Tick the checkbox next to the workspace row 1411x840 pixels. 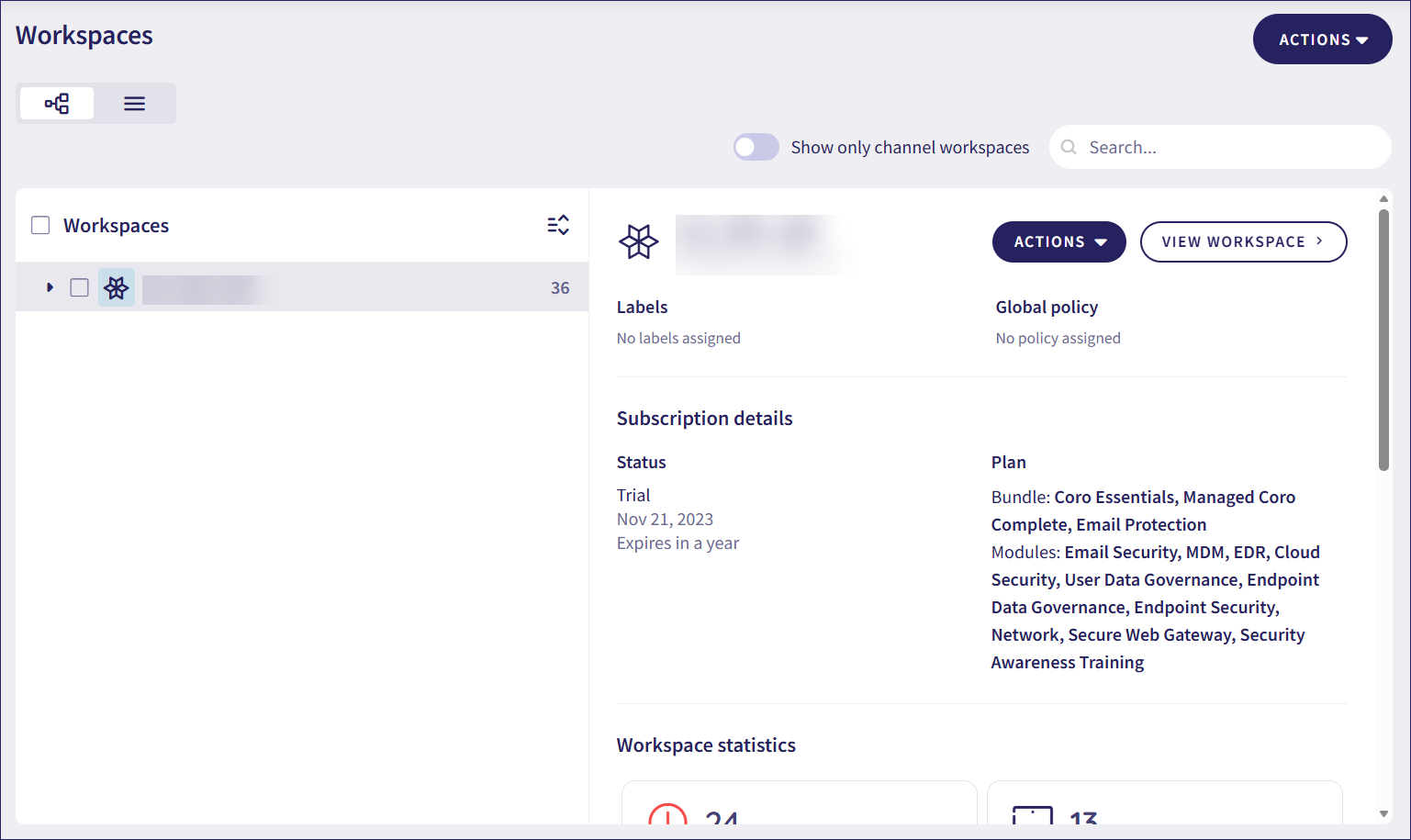(x=79, y=287)
